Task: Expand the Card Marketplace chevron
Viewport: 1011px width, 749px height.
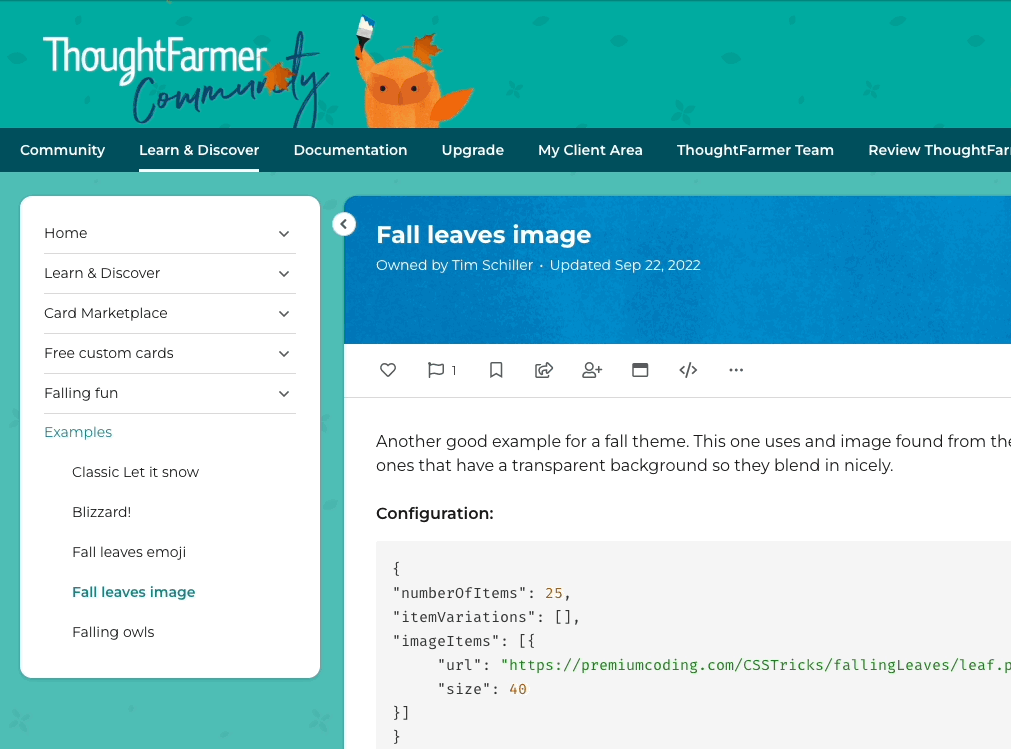Action: (284, 314)
